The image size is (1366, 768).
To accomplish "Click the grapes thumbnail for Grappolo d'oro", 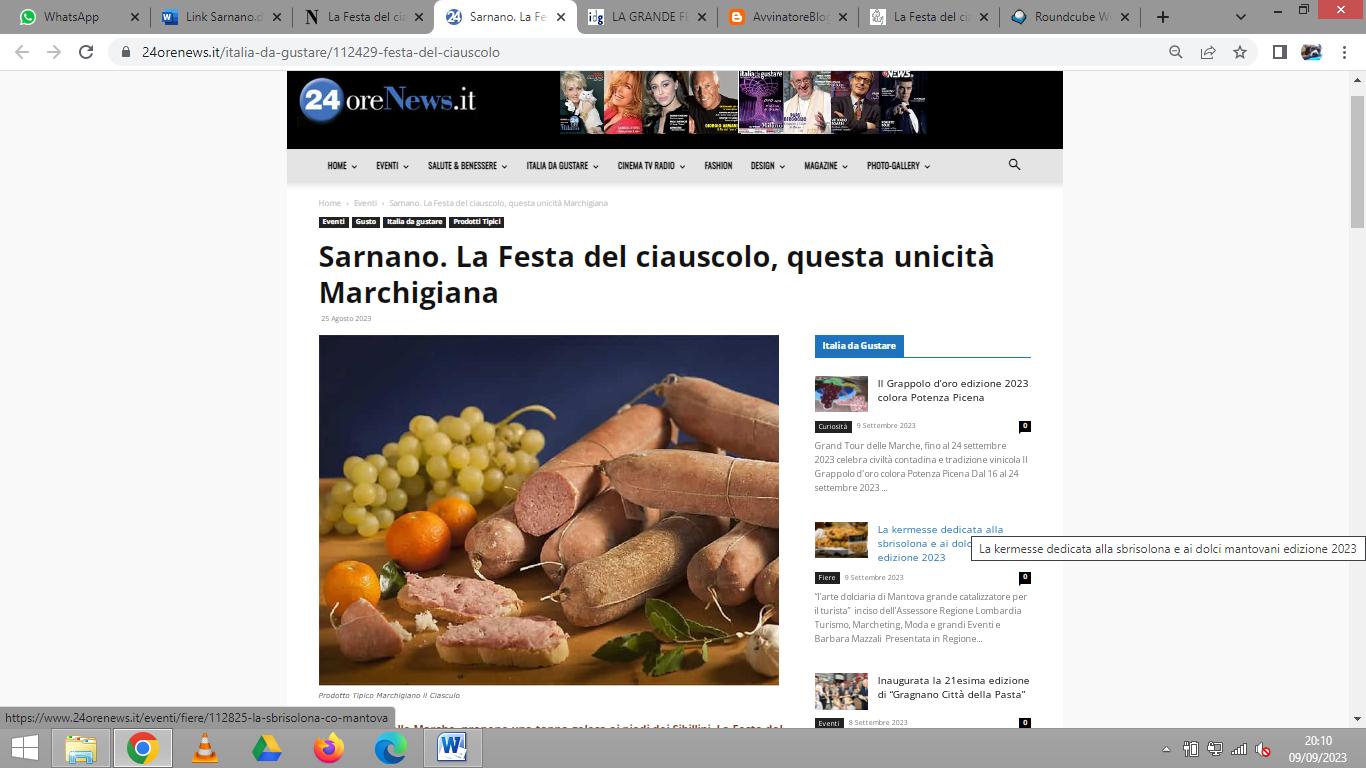I will (x=841, y=394).
